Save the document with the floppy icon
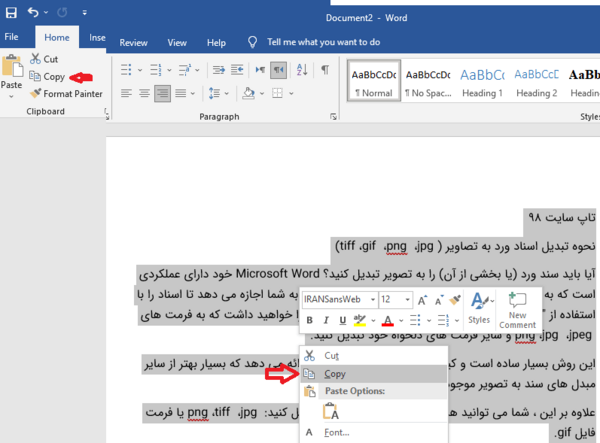600x443 pixels. tap(11, 13)
